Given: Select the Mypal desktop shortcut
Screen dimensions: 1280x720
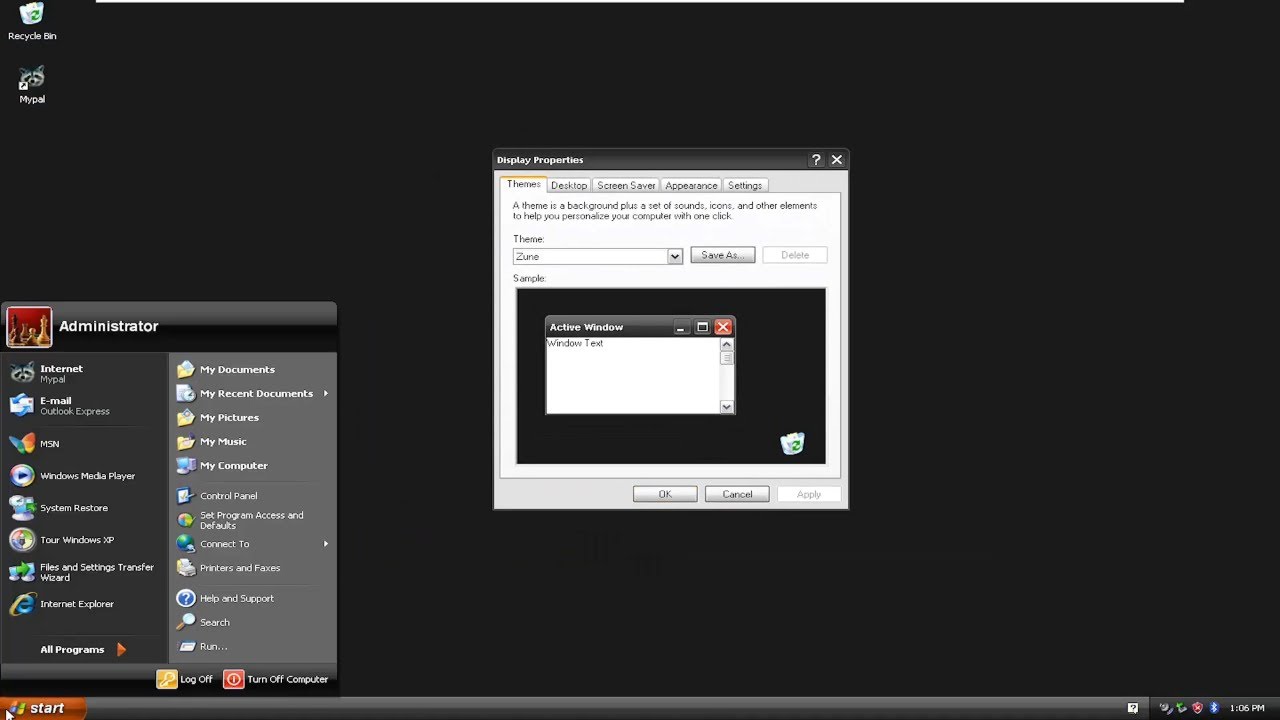Looking at the screenshot, I should [x=32, y=85].
